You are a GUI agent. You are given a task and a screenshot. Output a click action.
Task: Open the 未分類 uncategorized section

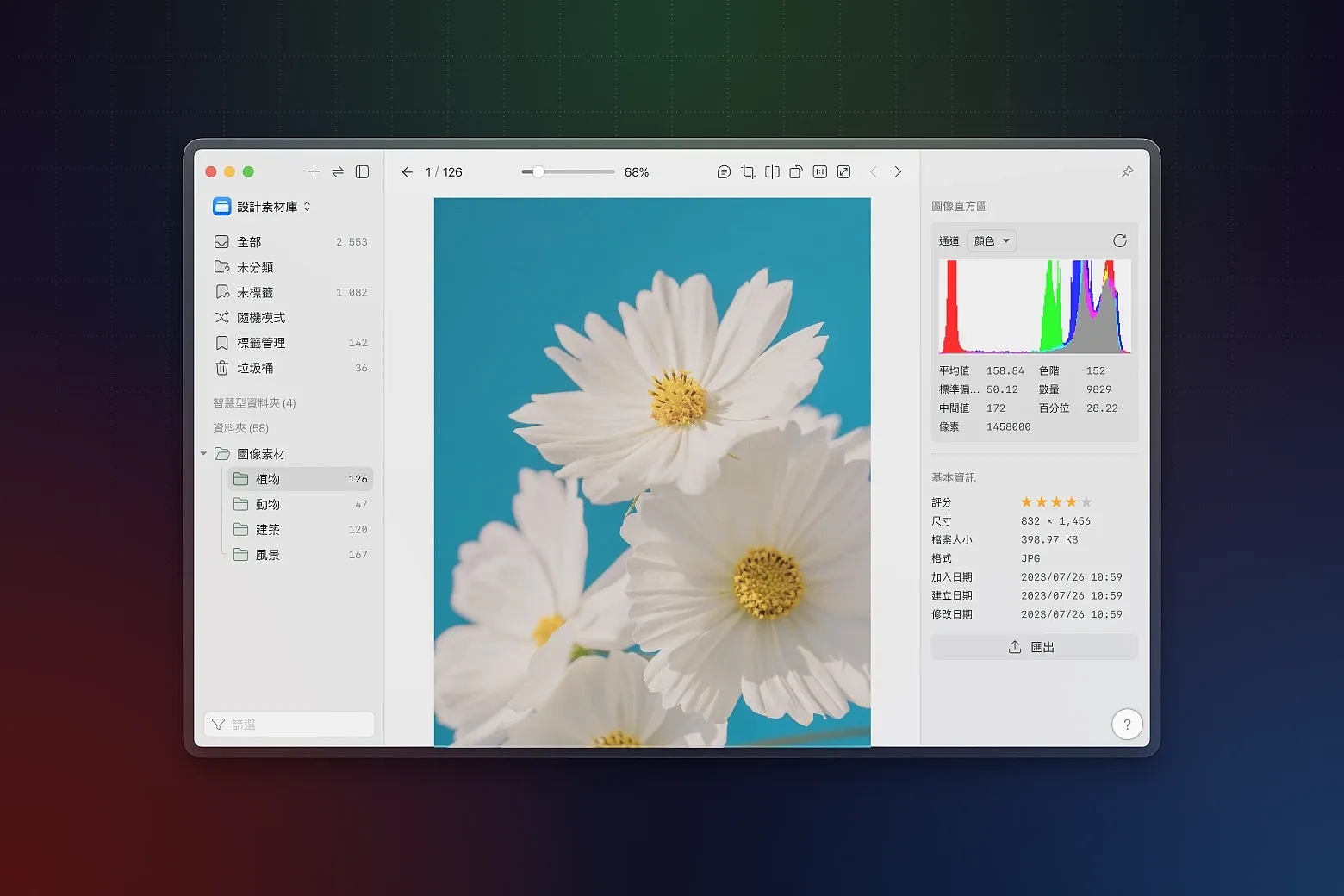[x=291, y=267]
